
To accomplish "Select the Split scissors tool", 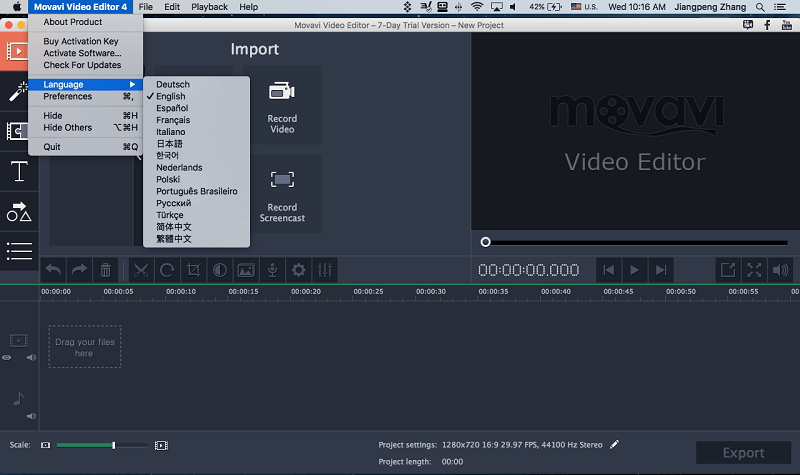I will (141, 270).
